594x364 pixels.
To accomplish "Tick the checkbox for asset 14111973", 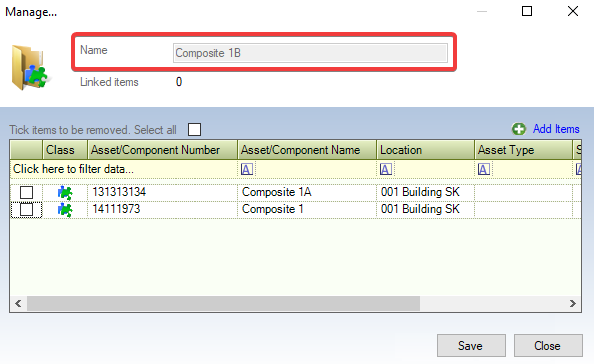I will point(26,209).
